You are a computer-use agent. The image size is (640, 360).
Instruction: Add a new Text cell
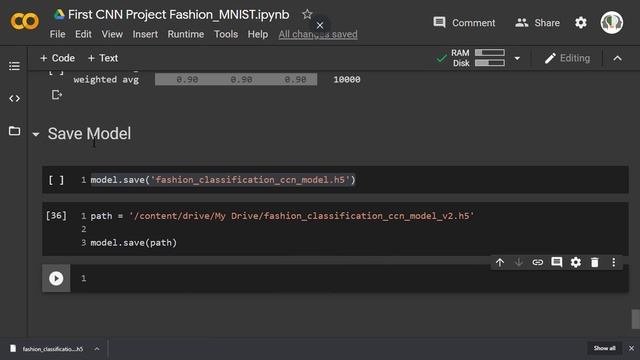[103, 58]
